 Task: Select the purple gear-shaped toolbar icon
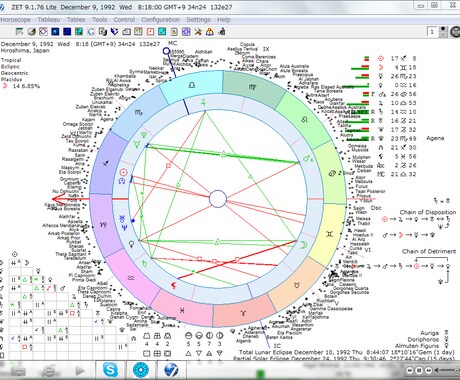tap(186, 32)
